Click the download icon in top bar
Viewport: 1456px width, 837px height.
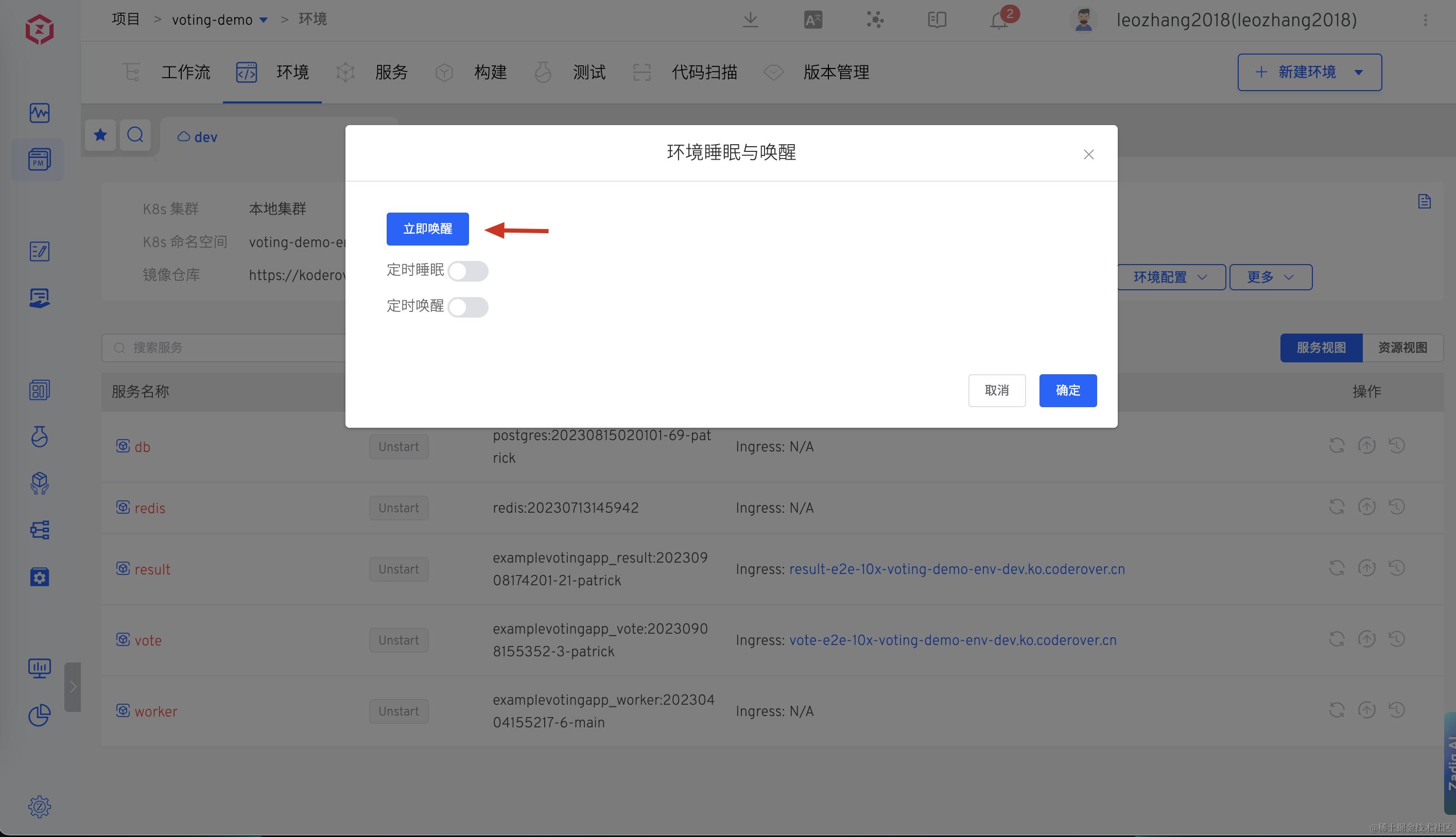pos(750,20)
